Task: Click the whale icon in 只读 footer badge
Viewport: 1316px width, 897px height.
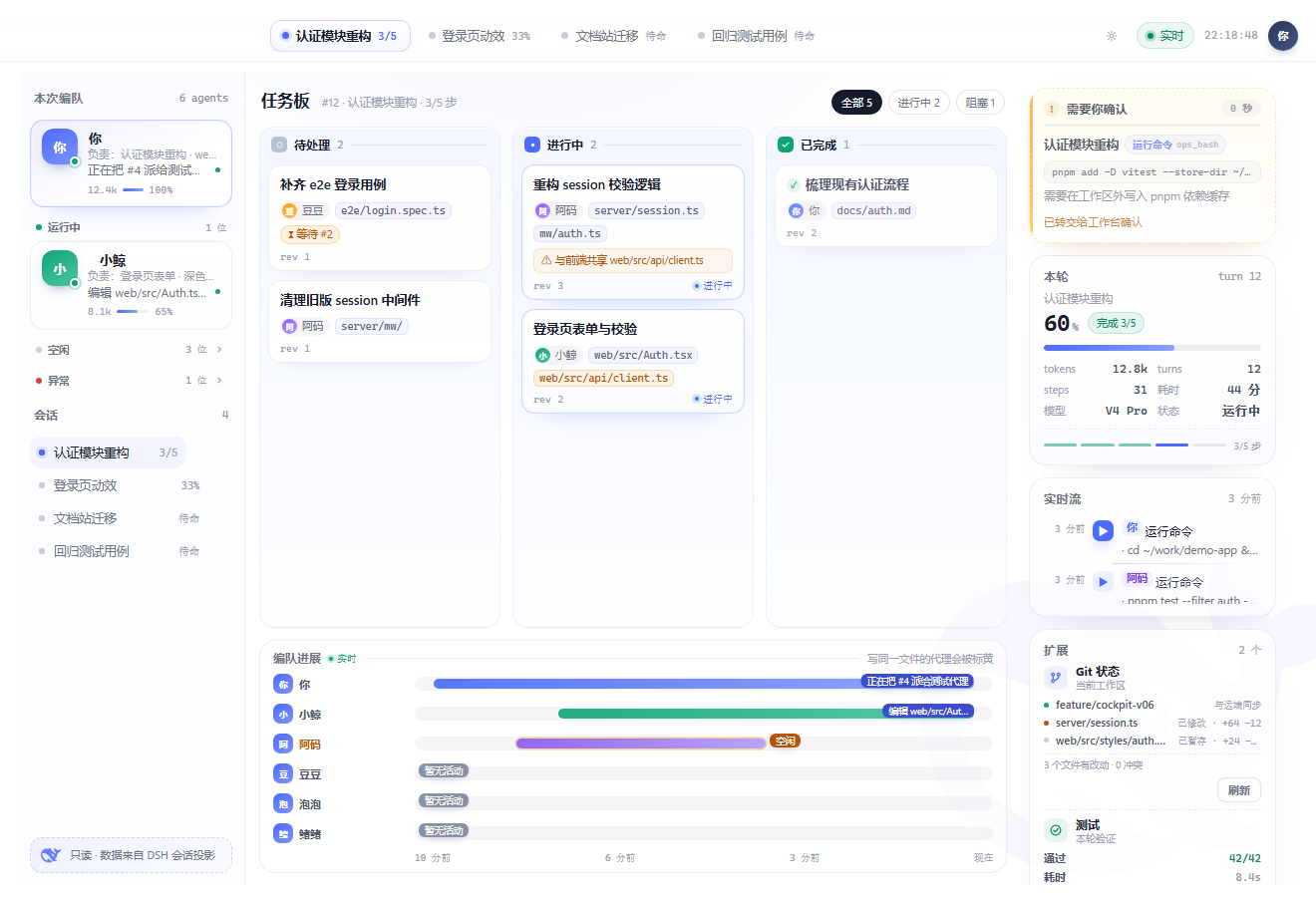Action: pyautogui.click(x=51, y=855)
